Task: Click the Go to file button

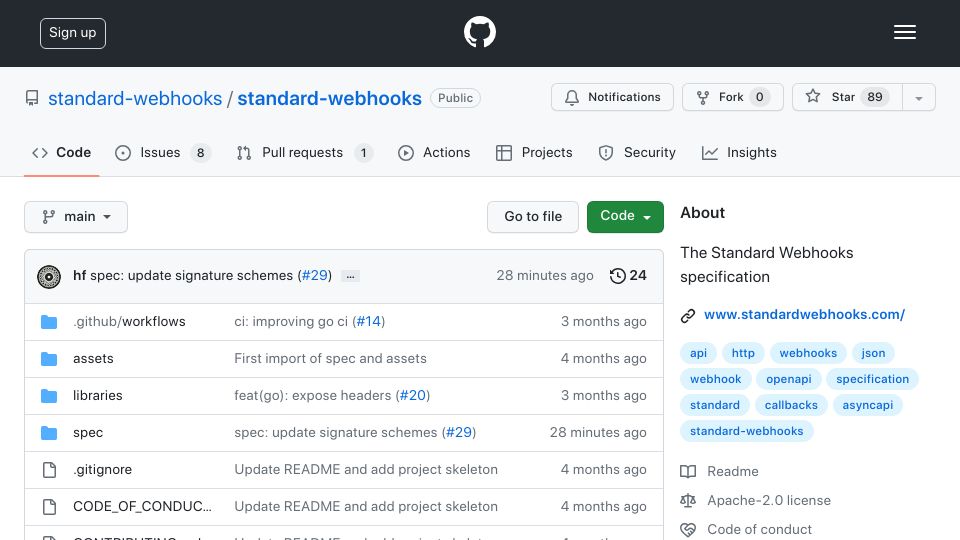Action: [533, 217]
